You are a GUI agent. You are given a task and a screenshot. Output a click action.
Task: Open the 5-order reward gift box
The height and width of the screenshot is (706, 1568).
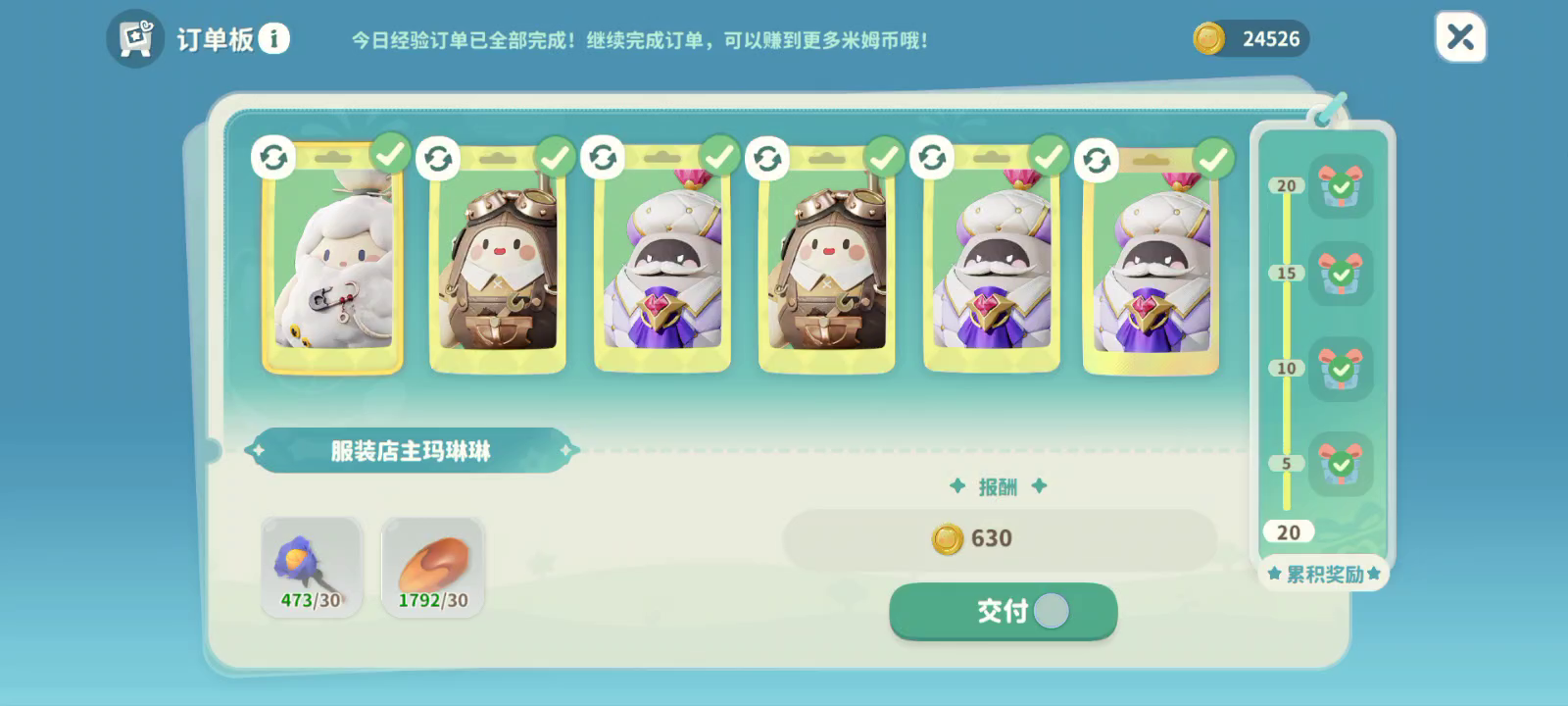click(x=1341, y=463)
